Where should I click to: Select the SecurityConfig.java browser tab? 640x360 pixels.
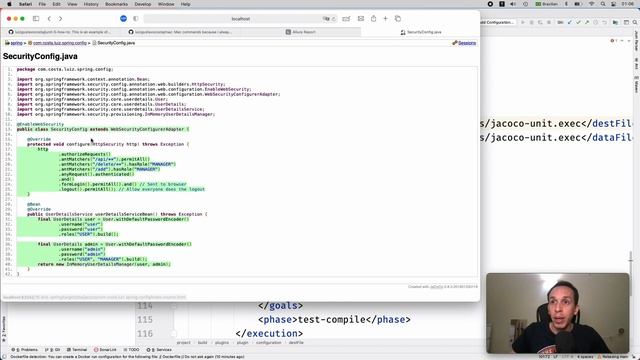pos(420,32)
